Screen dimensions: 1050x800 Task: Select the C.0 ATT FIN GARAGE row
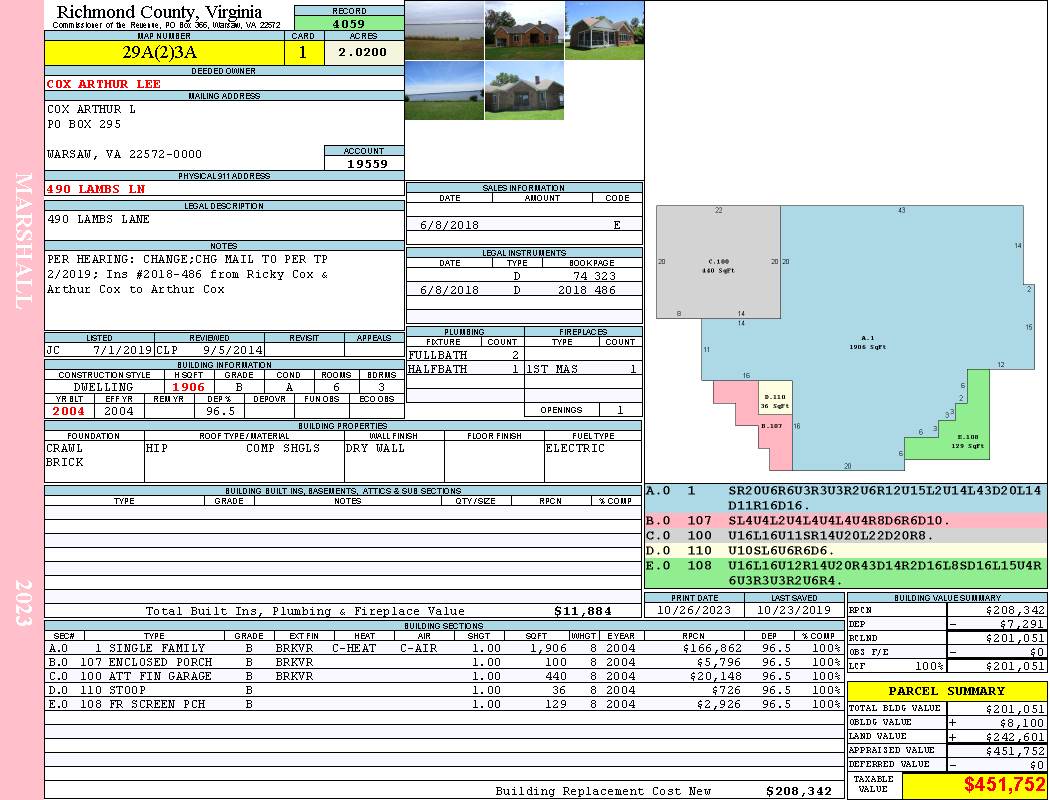tap(445, 676)
